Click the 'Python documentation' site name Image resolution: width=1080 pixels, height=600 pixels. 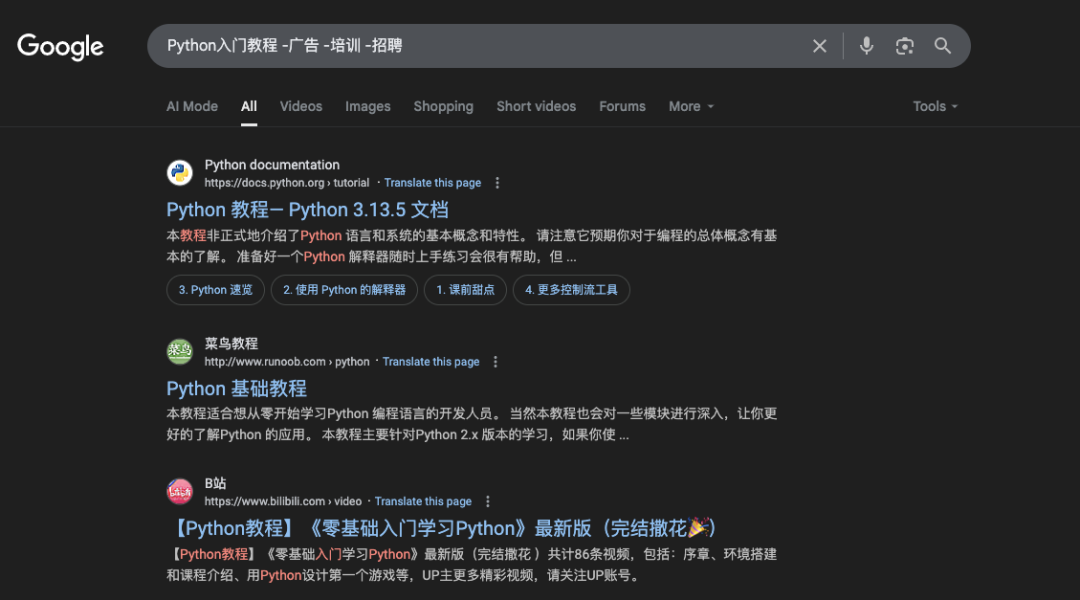pyautogui.click(x=272, y=165)
